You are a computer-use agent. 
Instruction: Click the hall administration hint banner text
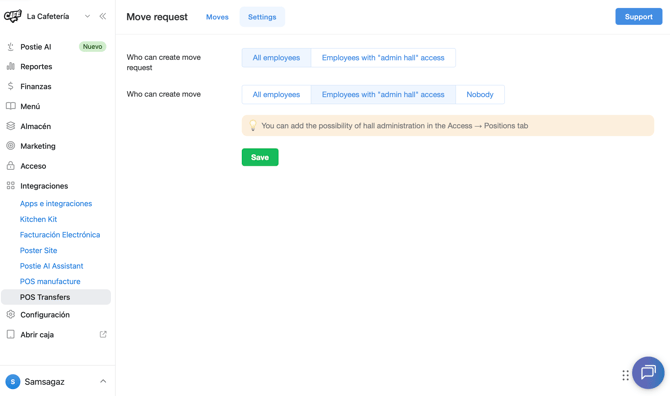(395, 126)
